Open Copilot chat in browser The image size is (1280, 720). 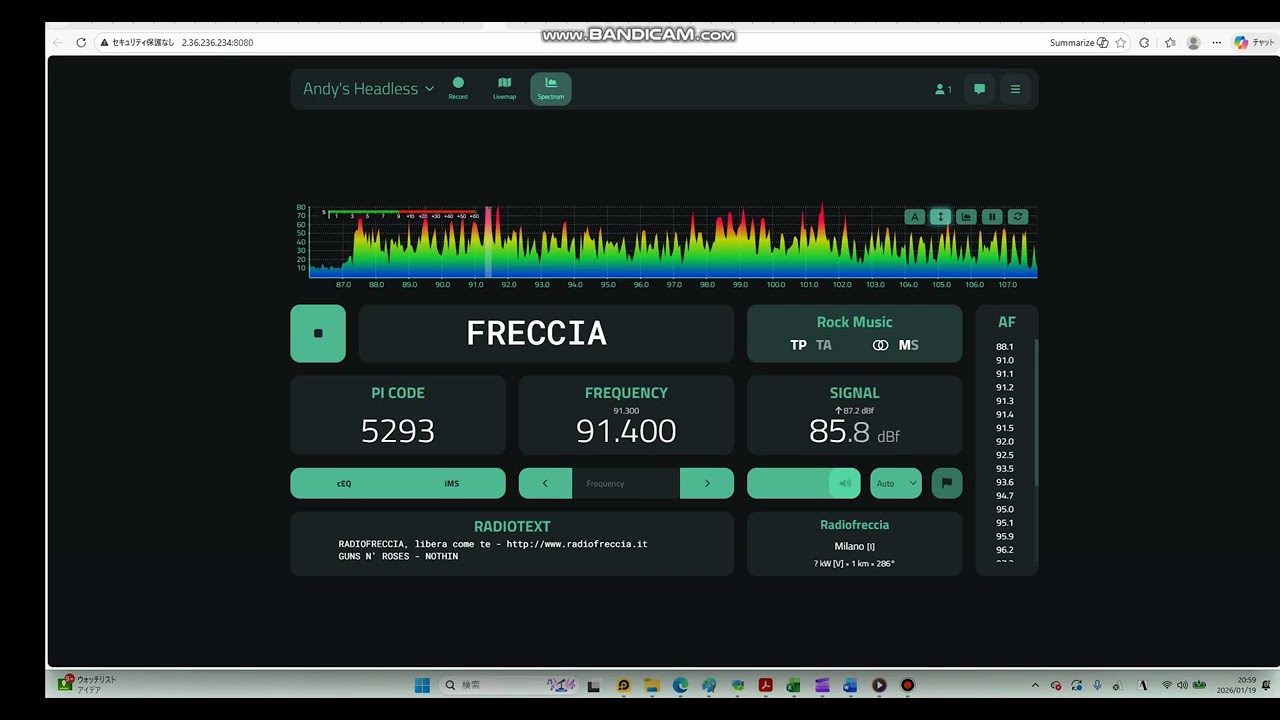click(1254, 43)
